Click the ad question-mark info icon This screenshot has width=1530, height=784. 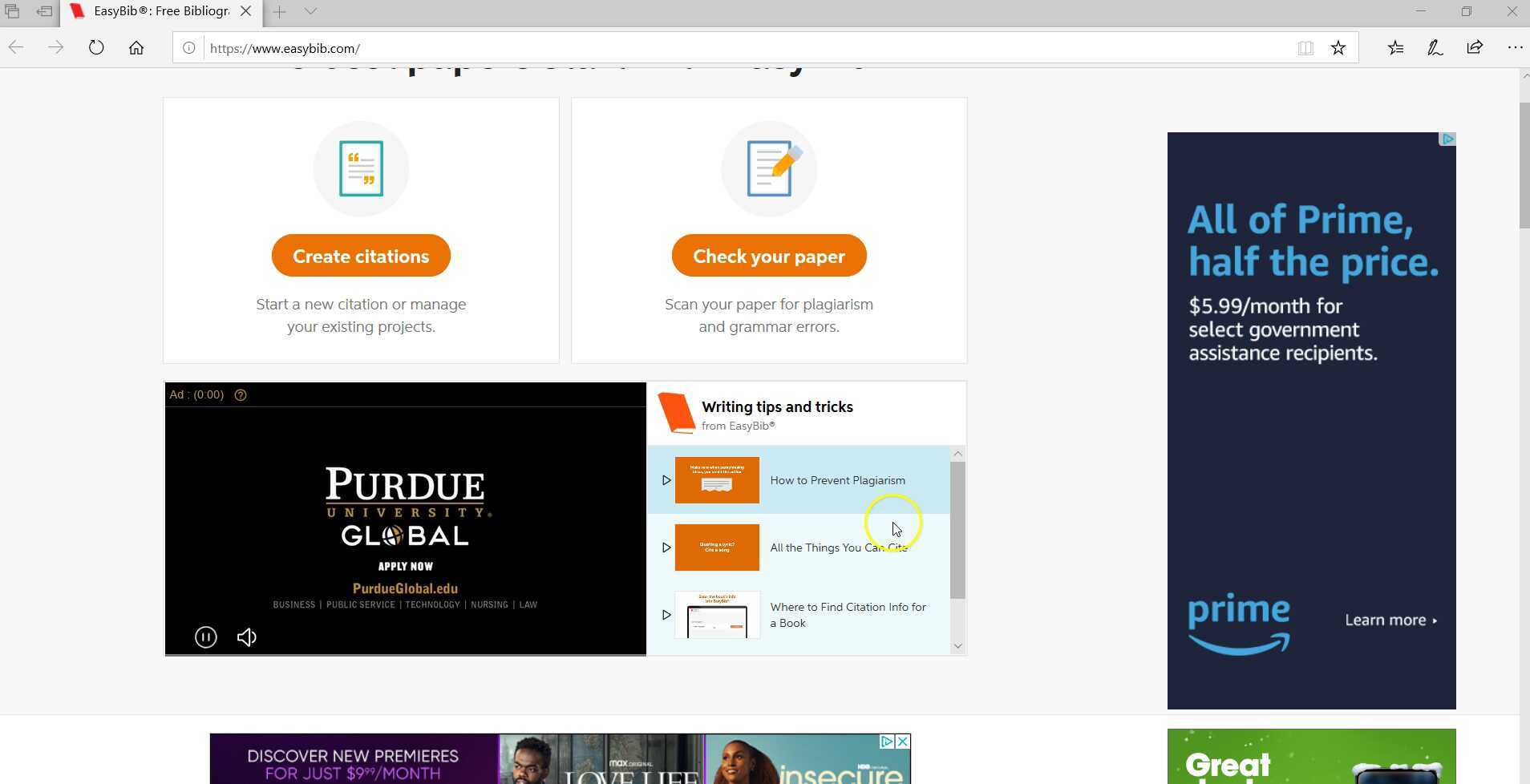click(x=241, y=394)
